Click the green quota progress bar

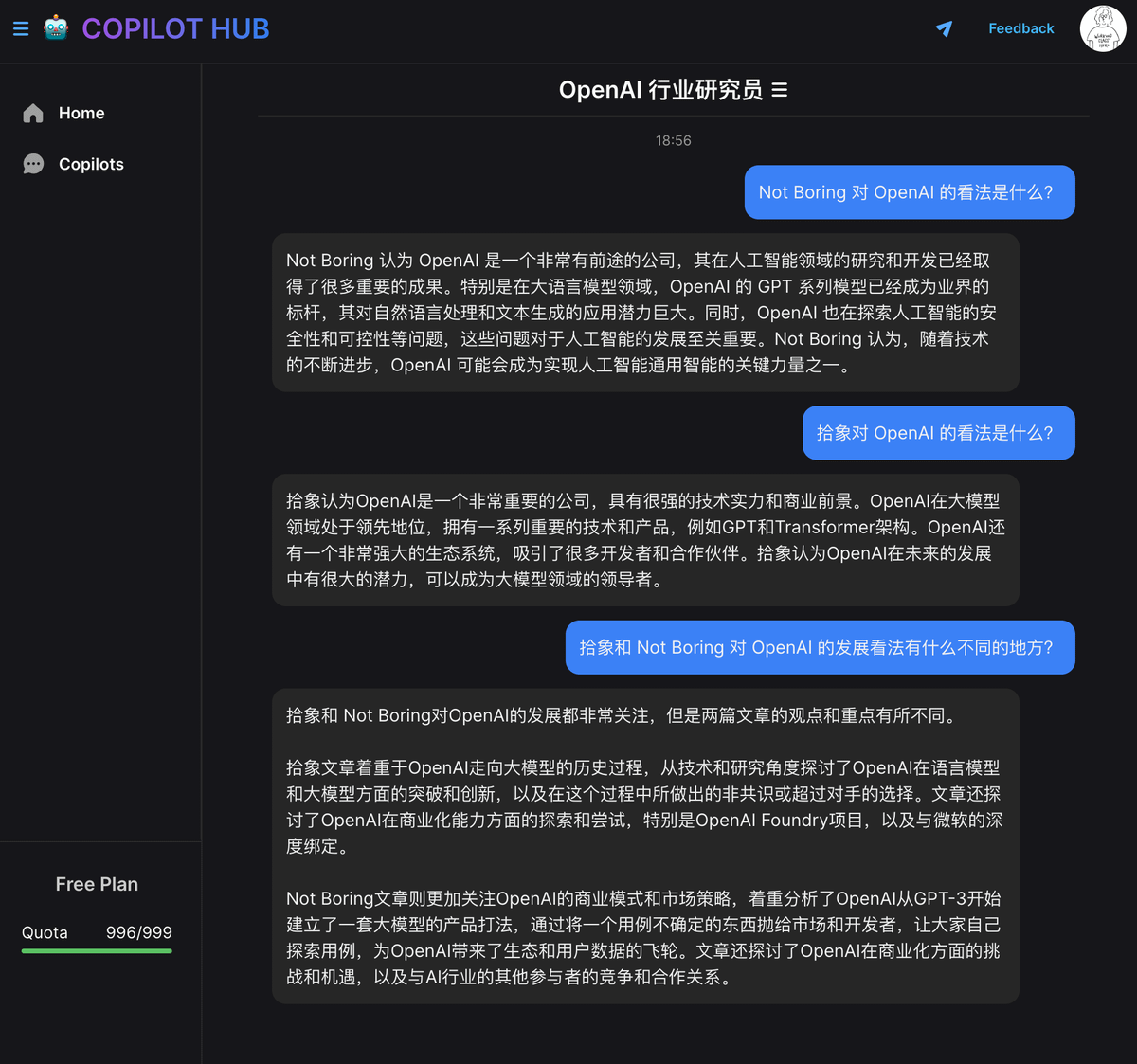(x=97, y=950)
